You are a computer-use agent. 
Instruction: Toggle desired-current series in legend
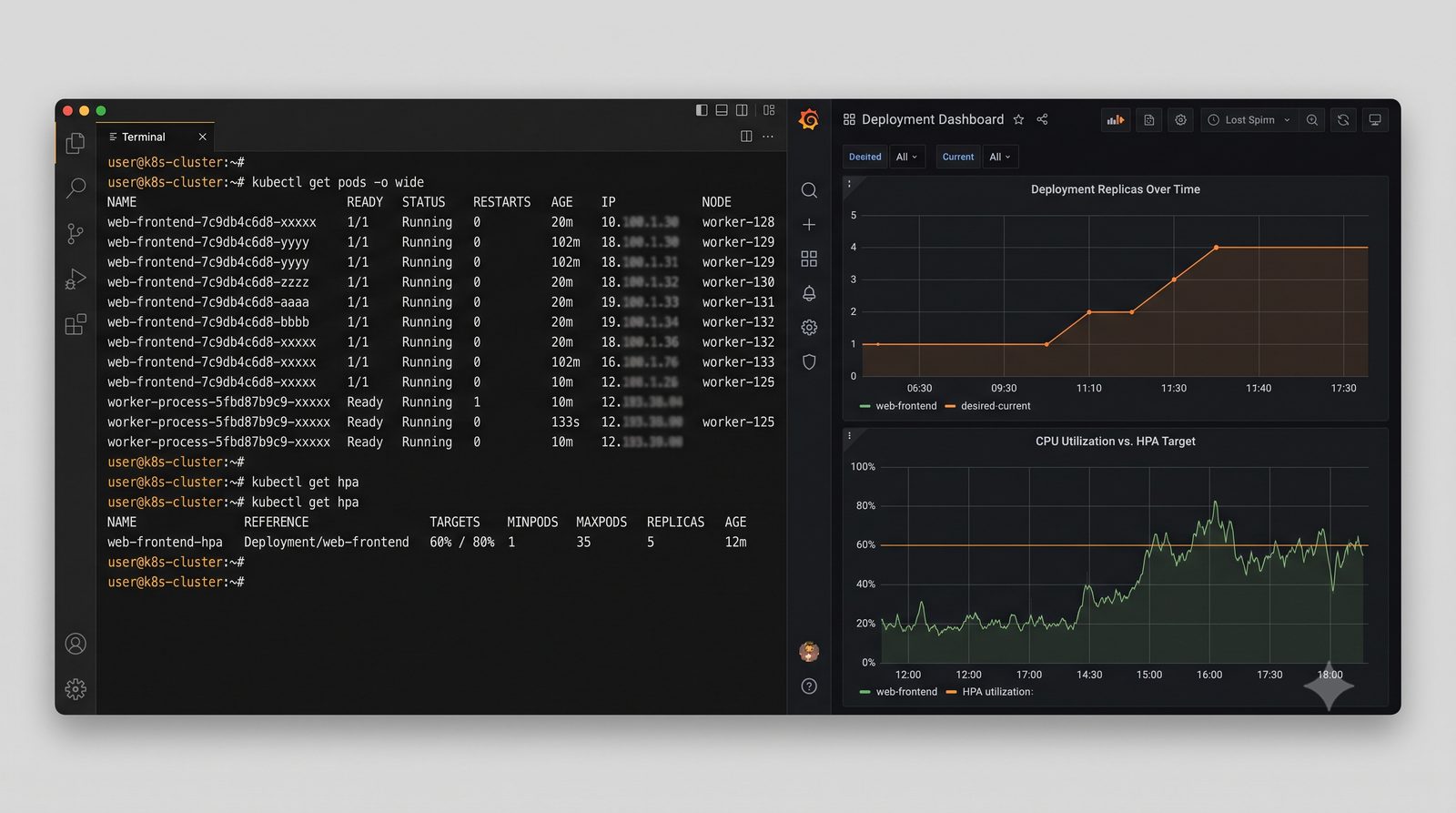click(996, 406)
